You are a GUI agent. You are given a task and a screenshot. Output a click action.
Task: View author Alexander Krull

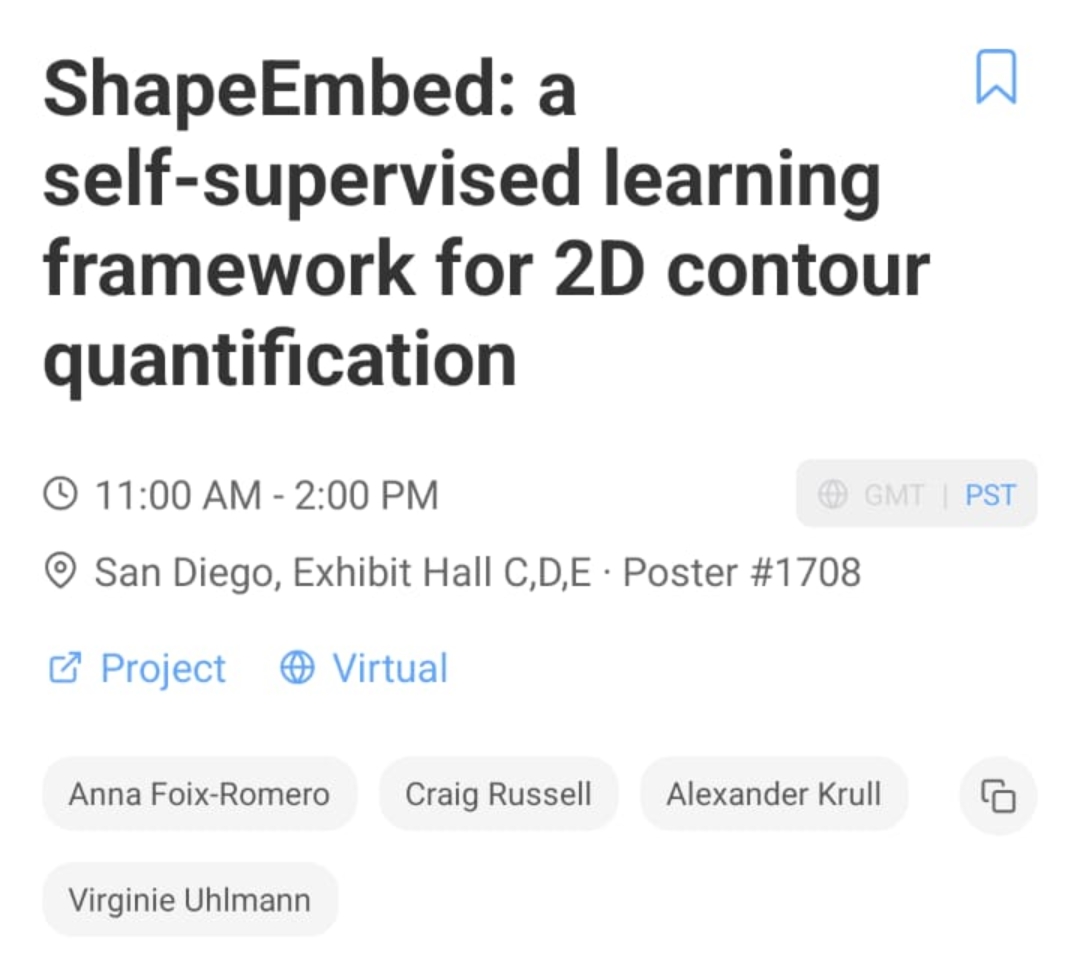[x=774, y=795]
